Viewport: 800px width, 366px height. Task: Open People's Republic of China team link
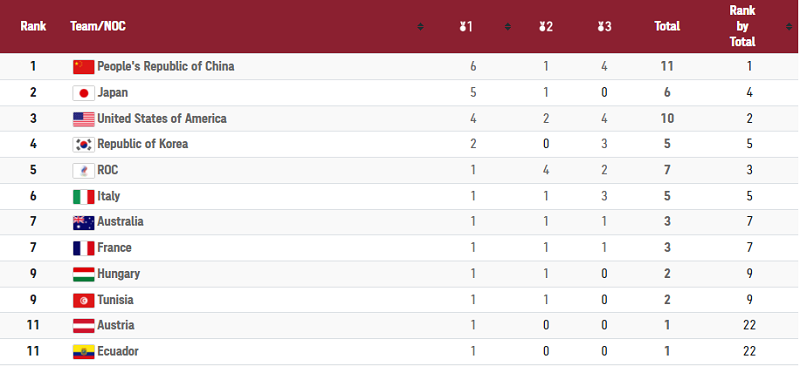pos(166,66)
